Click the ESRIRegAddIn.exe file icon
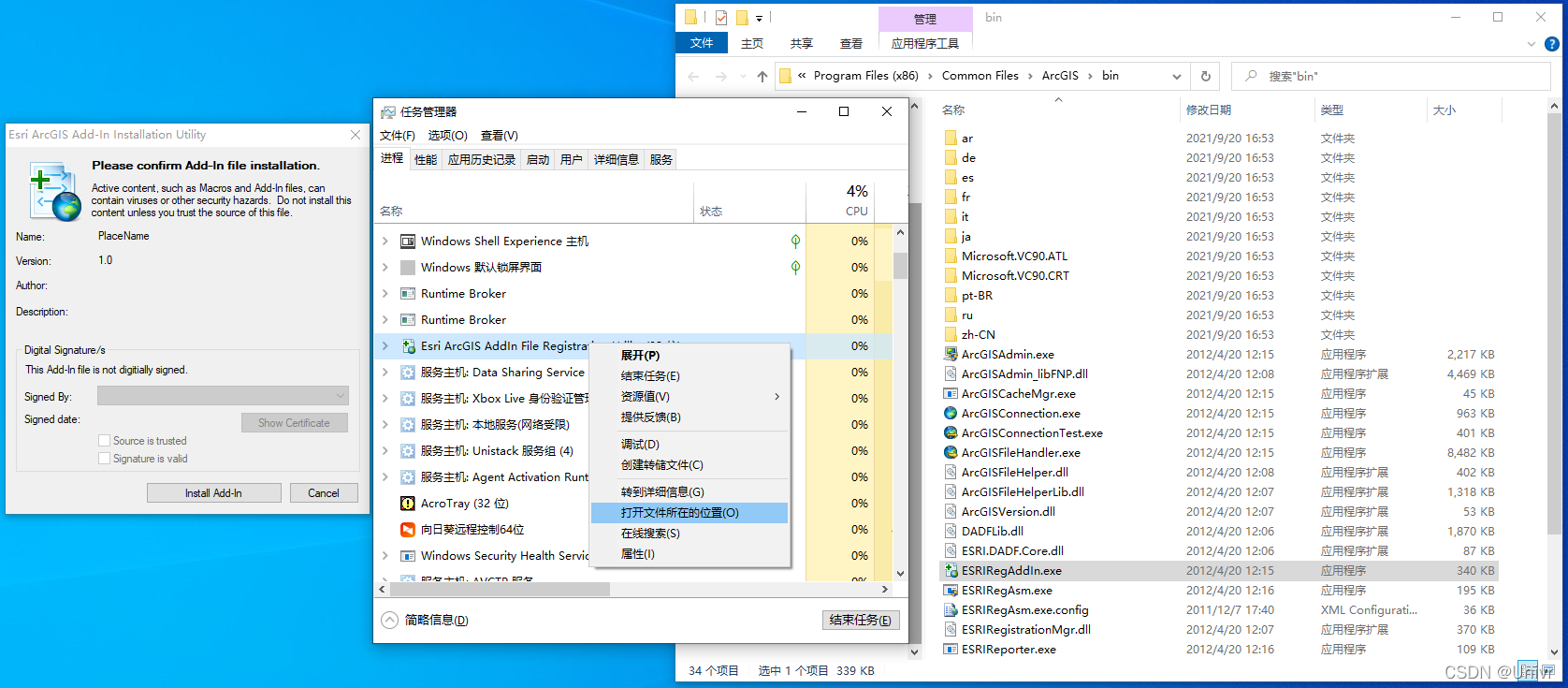The width and height of the screenshot is (1568, 688). point(951,570)
